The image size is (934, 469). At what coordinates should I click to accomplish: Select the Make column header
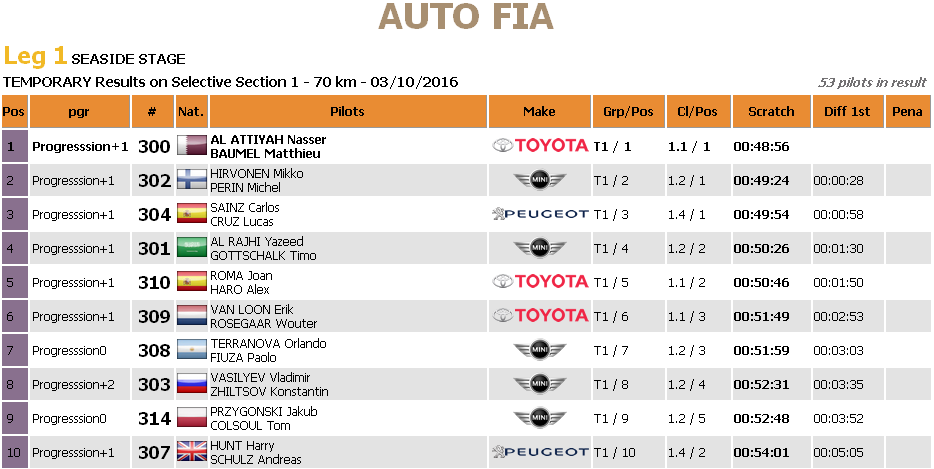539,111
